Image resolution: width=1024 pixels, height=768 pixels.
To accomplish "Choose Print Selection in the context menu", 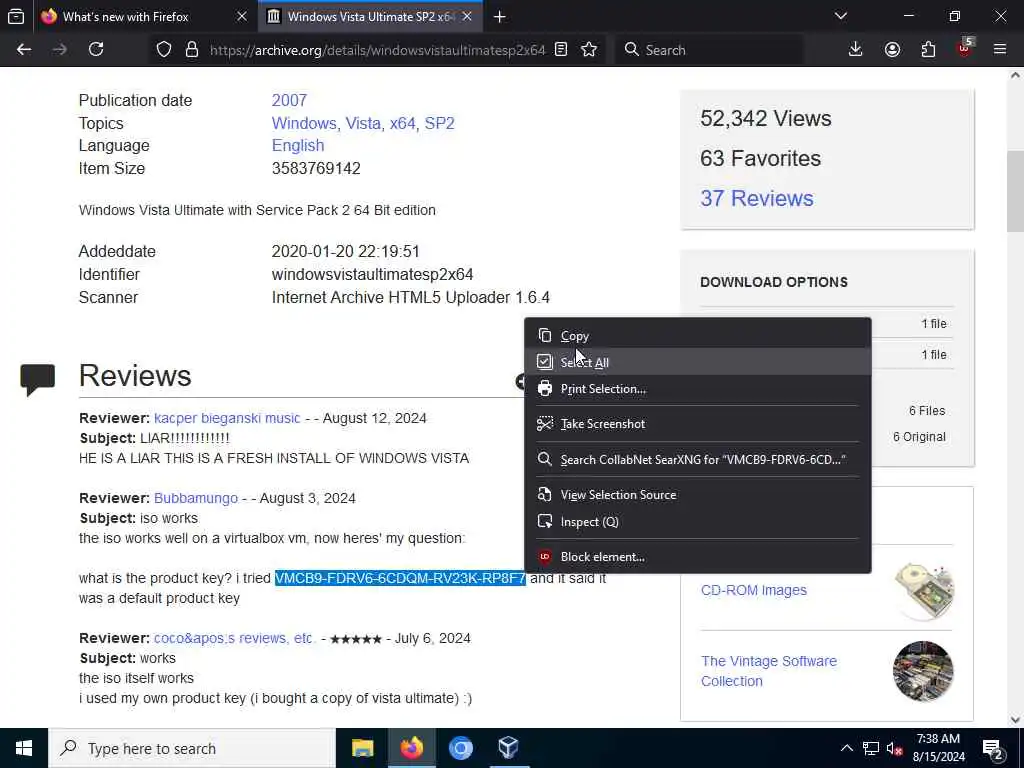I will (x=697, y=389).
